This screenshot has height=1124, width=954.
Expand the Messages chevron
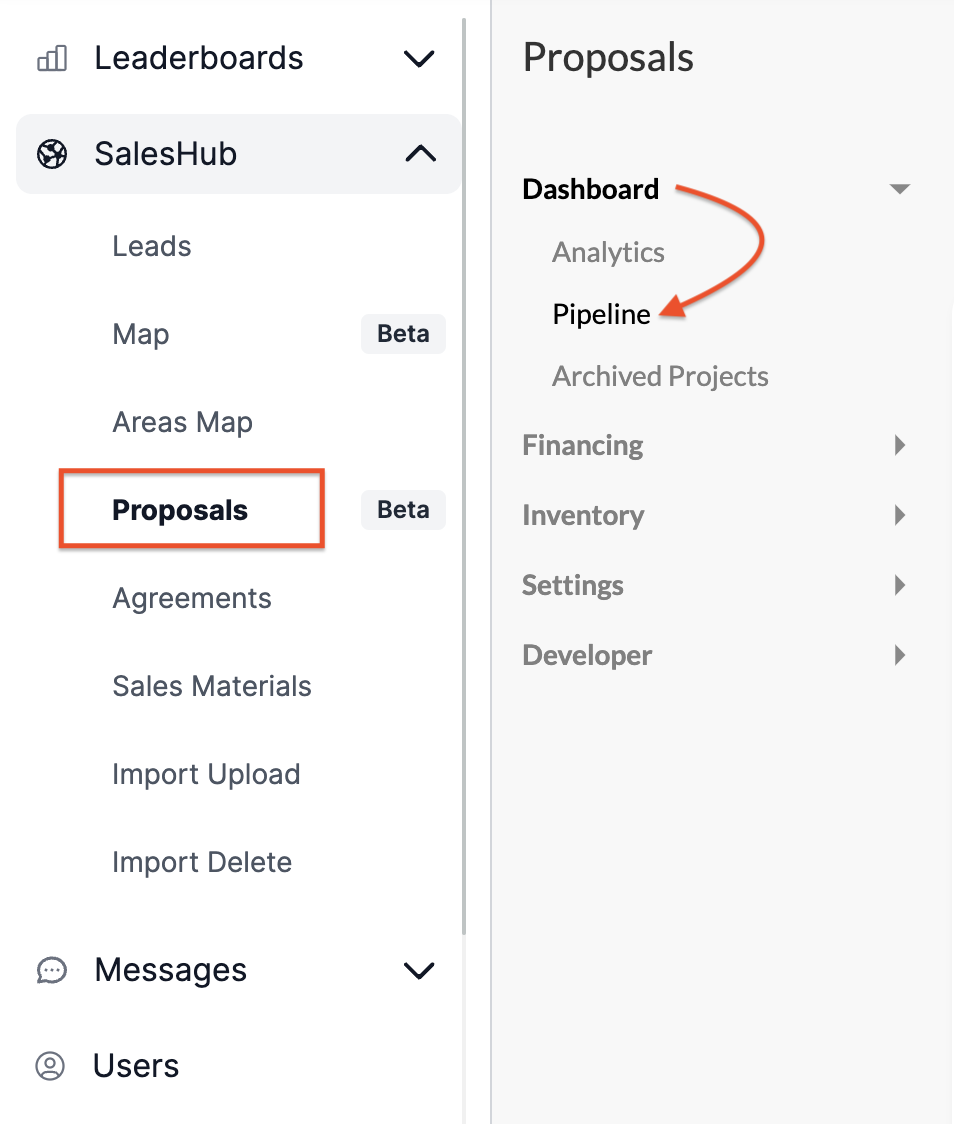pos(419,971)
